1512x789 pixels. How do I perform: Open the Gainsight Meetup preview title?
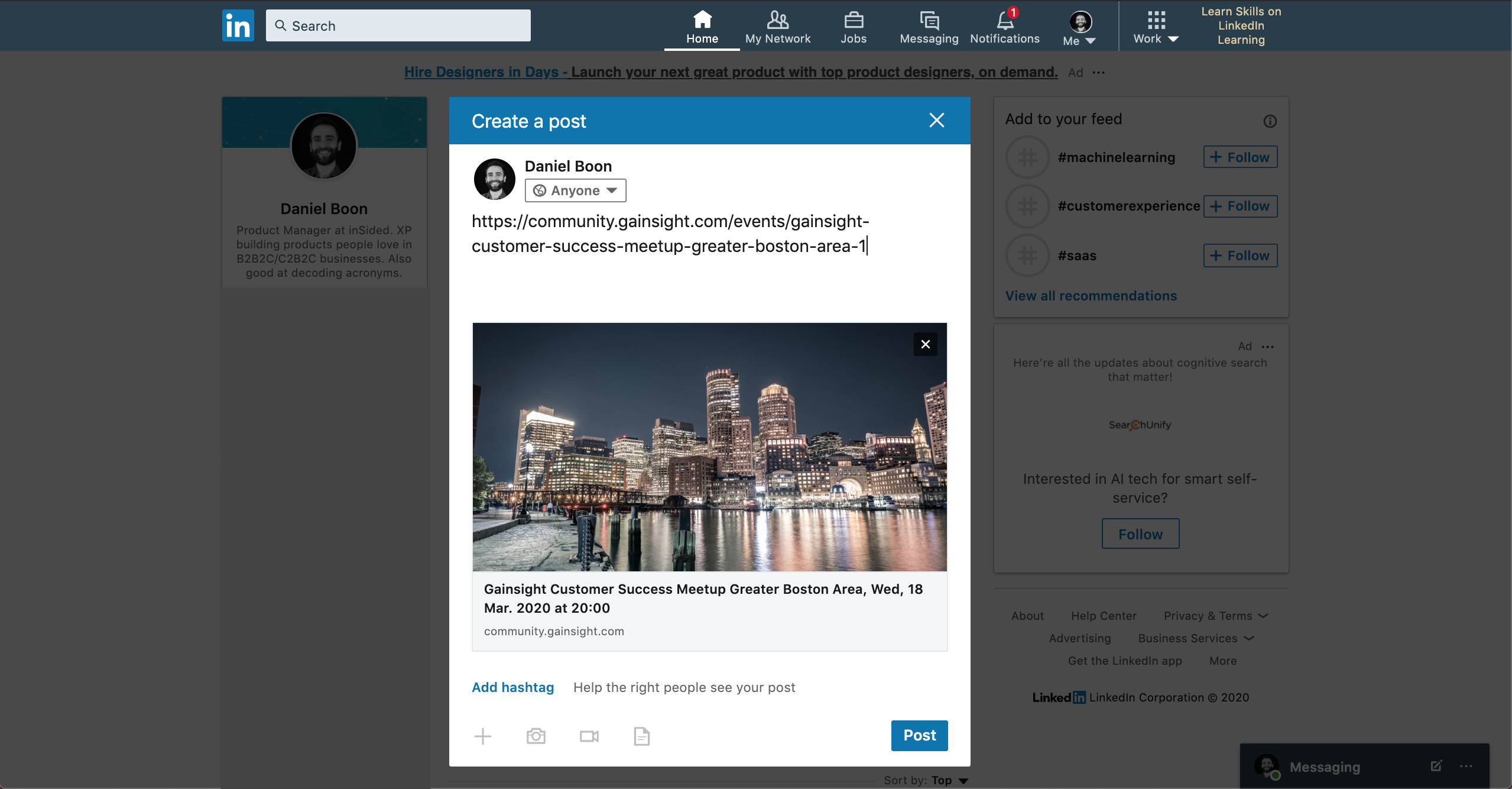click(703, 599)
